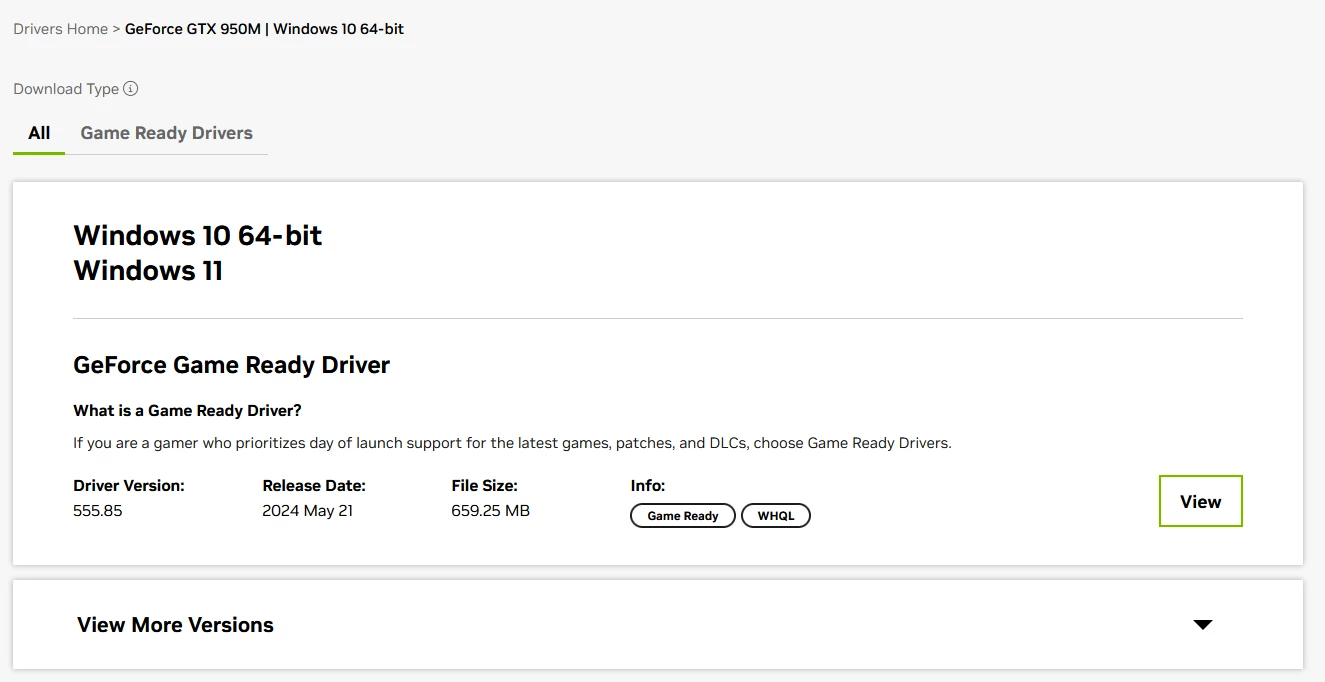Image resolution: width=1325 pixels, height=682 pixels.
Task: Click the View More Versions heading
Action: 175,625
